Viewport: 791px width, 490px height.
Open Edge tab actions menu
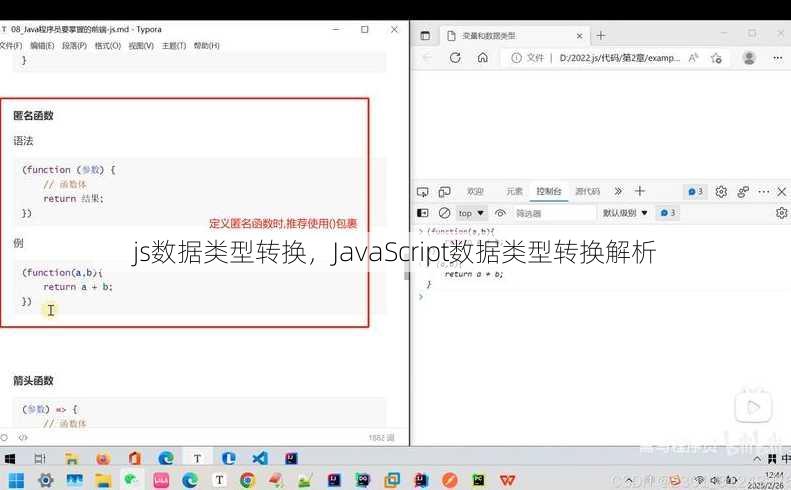point(425,35)
